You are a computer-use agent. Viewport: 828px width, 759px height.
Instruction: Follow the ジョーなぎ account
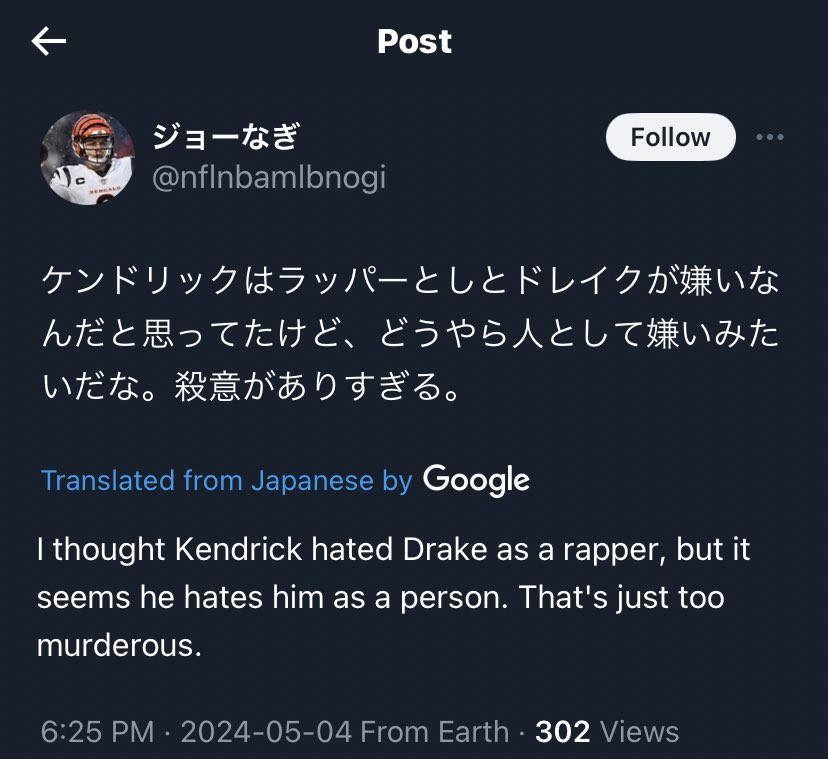click(x=670, y=138)
